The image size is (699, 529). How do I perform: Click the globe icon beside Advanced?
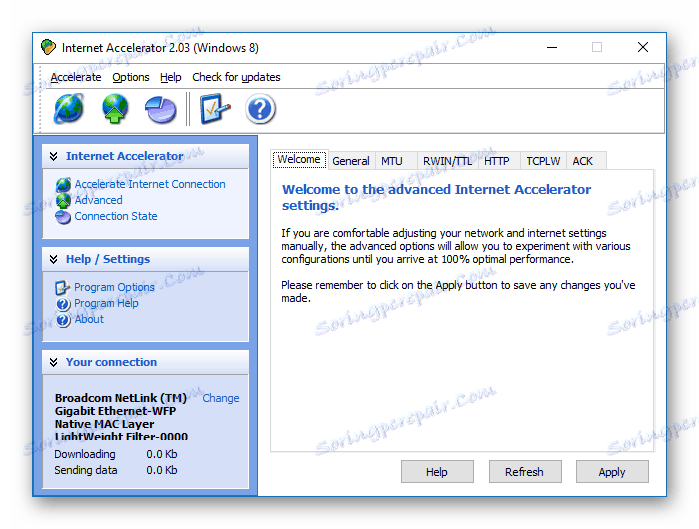(63, 201)
